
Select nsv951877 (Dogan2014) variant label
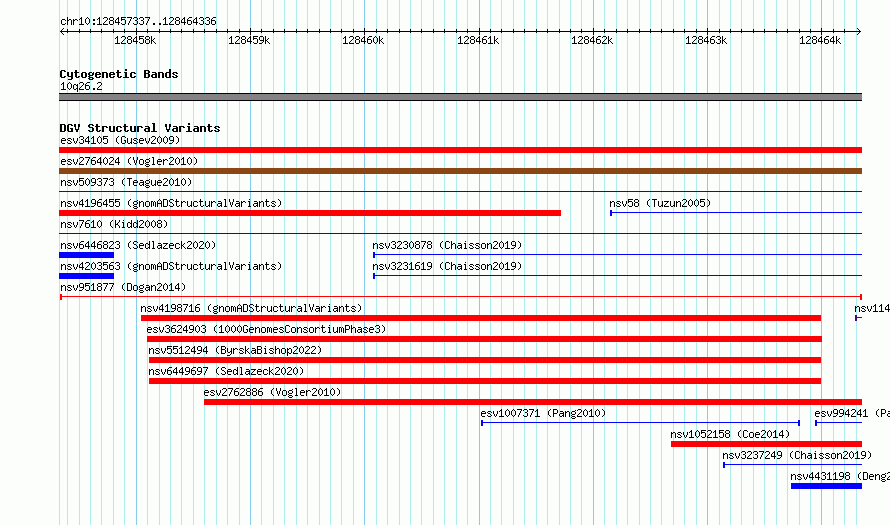[123, 287]
